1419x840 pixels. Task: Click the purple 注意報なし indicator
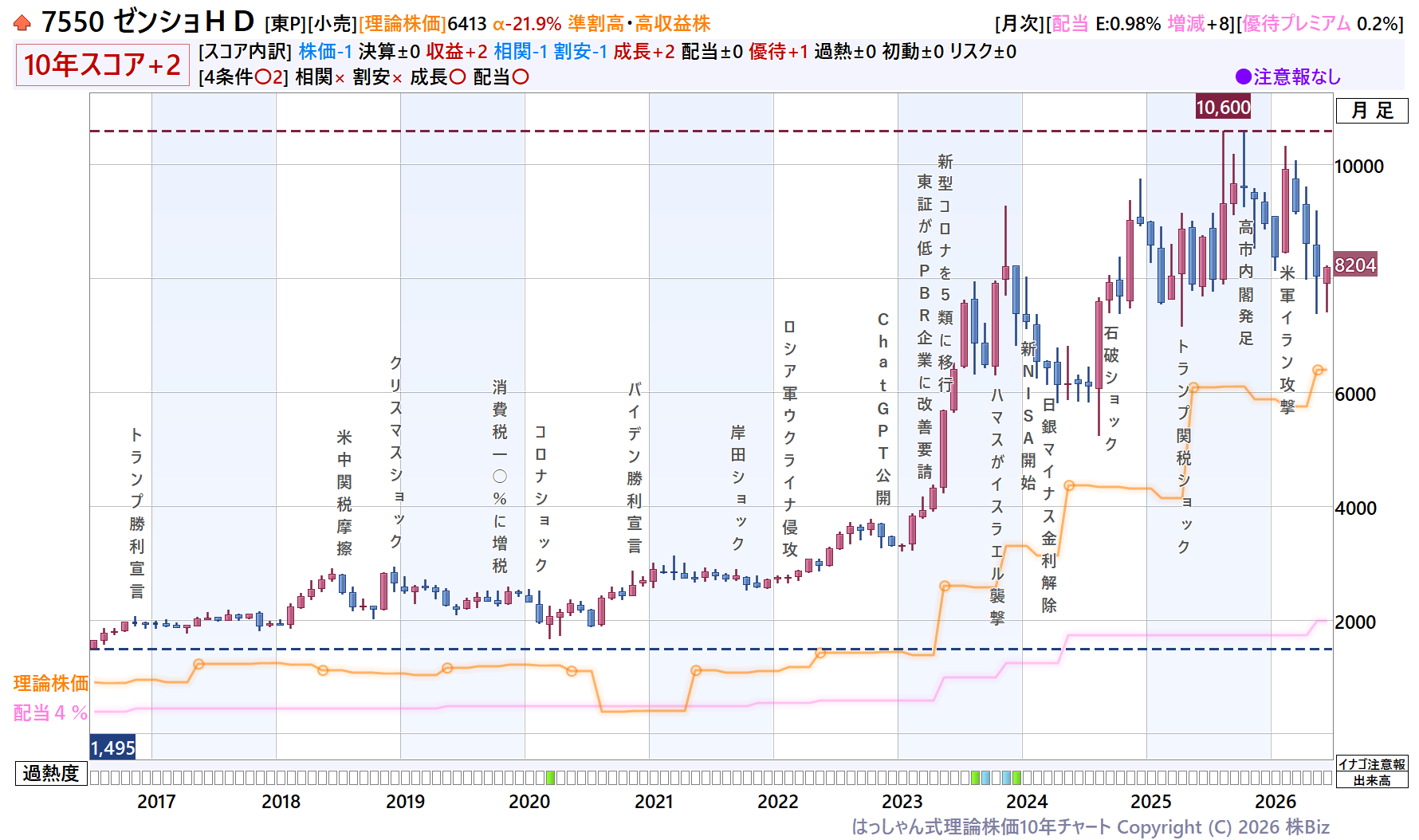pos(1287,77)
